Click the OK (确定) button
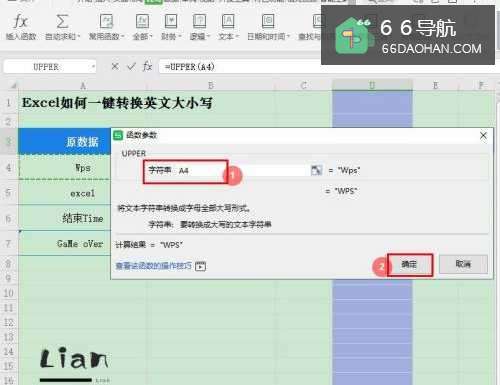The height and width of the screenshot is (385, 500). [x=410, y=265]
